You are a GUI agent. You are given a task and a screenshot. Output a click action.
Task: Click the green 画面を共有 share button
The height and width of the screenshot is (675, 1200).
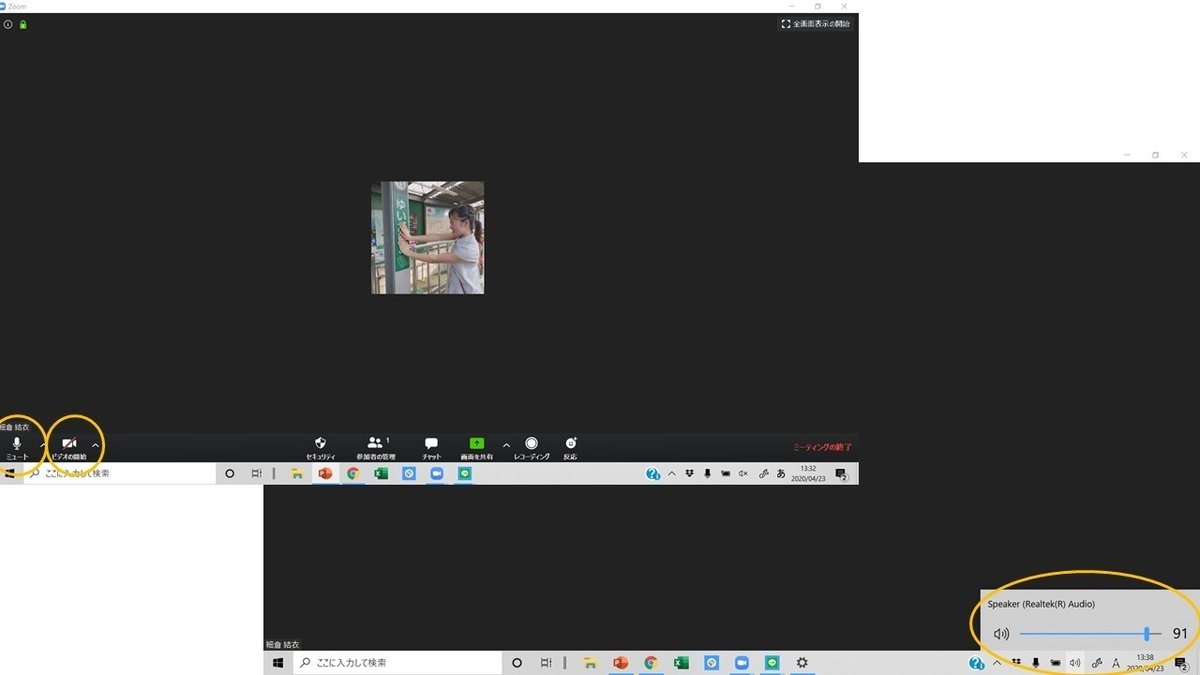[x=477, y=447]
